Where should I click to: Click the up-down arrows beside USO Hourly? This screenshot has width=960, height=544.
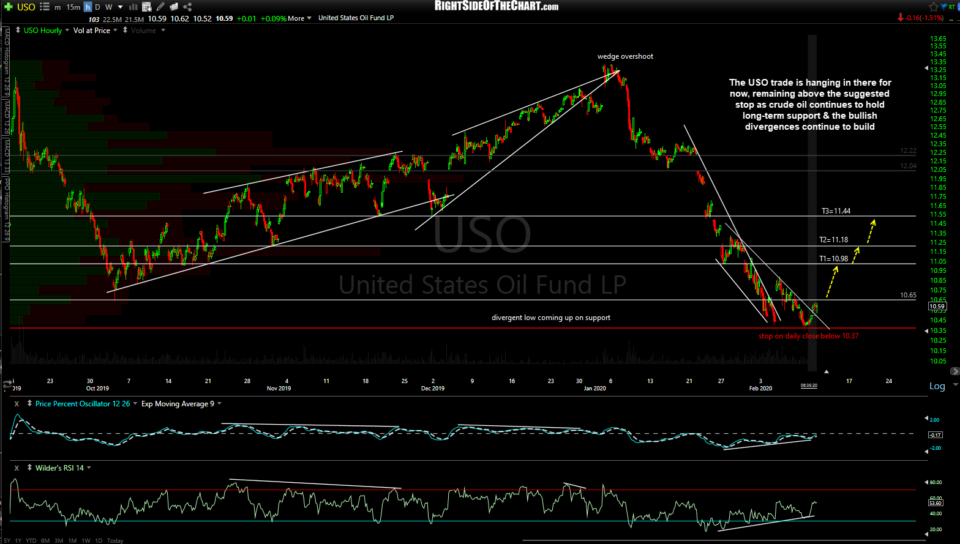[18, 30]
